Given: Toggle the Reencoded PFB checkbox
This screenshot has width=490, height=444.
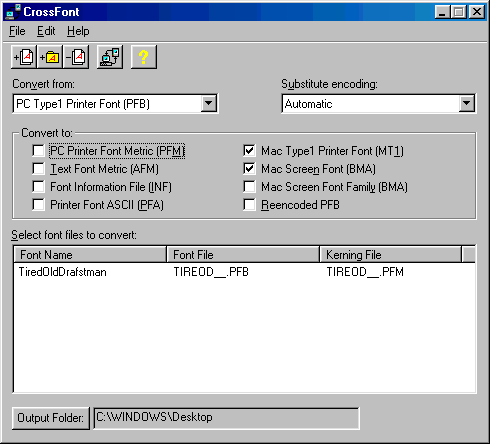Looking at the screenshot, I should click(x=249, y=205).
